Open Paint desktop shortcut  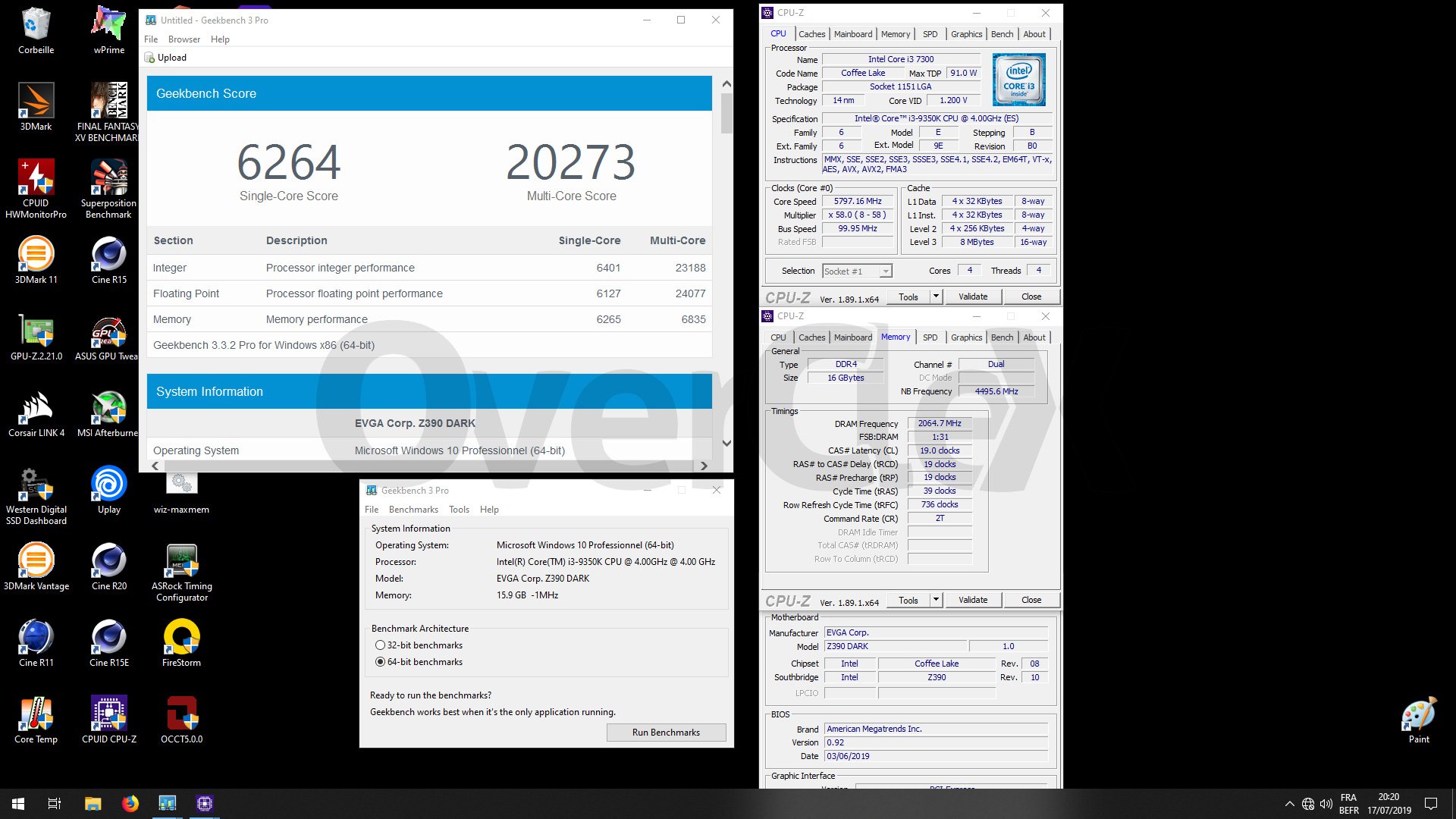click(1419, 720)
